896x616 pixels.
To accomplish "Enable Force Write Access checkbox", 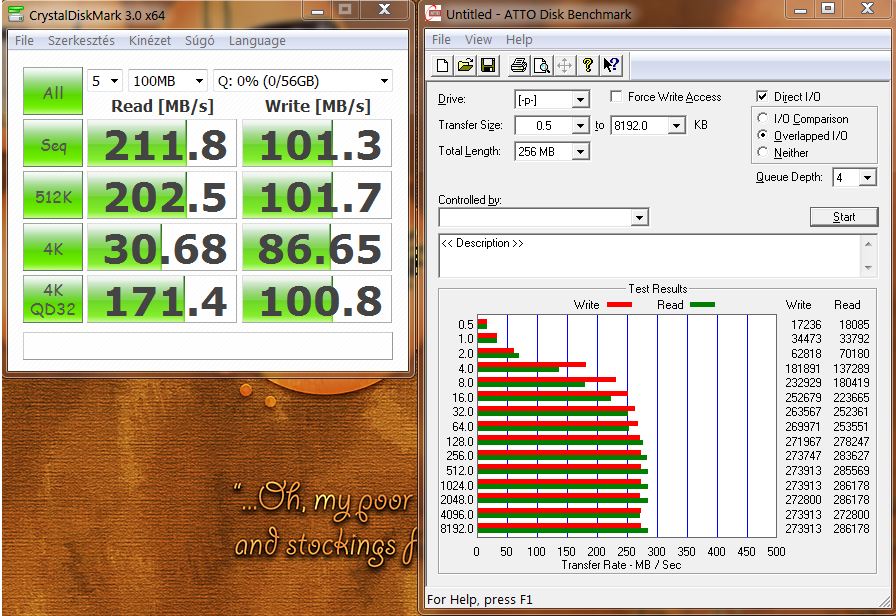I will tap(616, 97).
